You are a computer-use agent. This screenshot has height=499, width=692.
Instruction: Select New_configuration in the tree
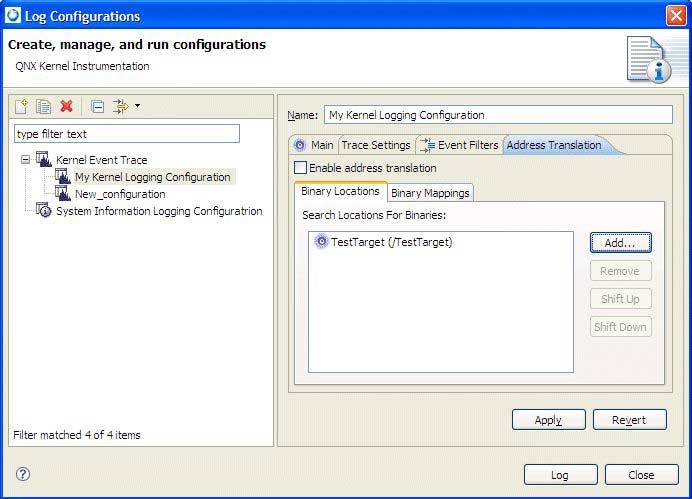(120, 194)
